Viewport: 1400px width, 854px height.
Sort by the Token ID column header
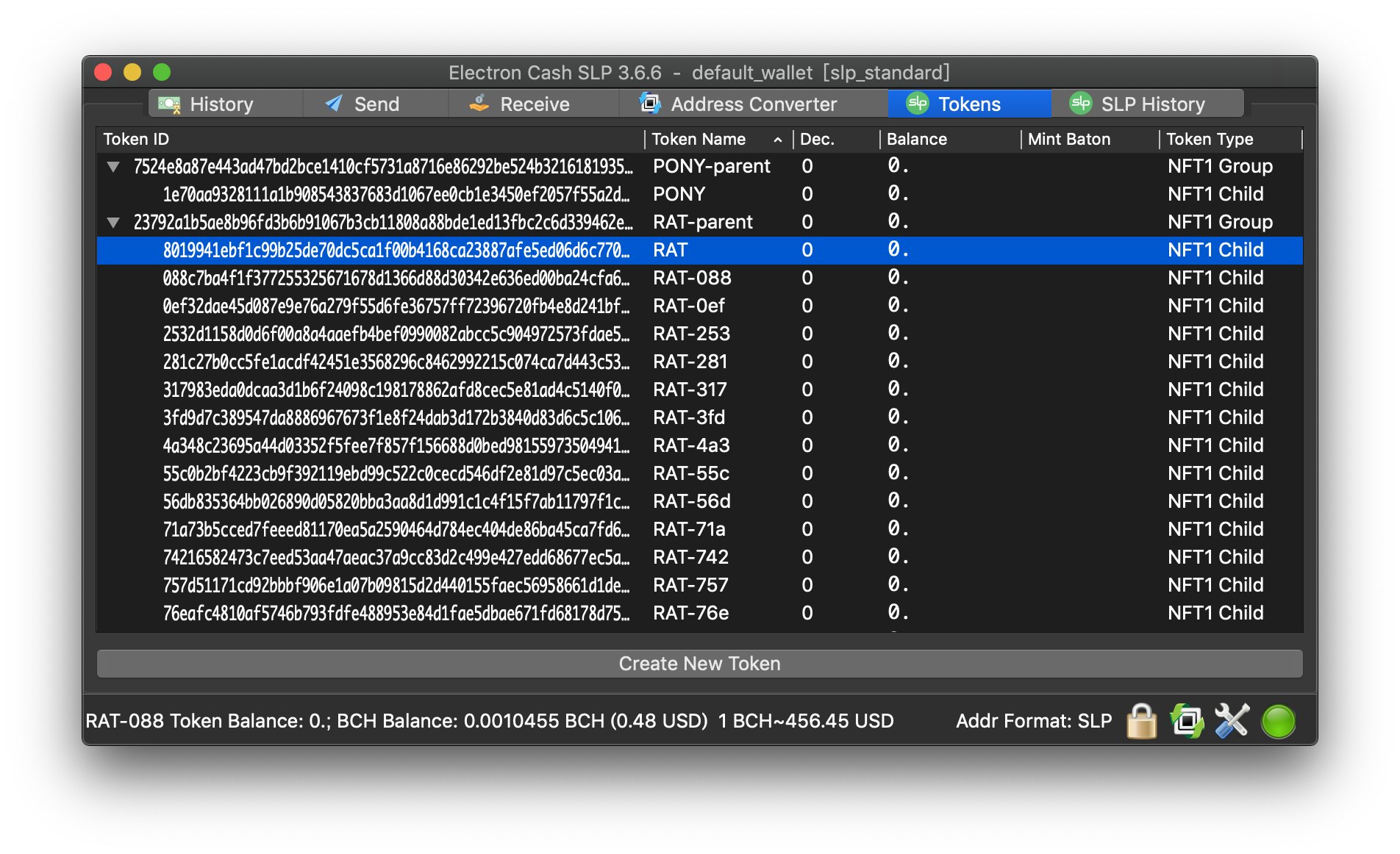[371, 139]
